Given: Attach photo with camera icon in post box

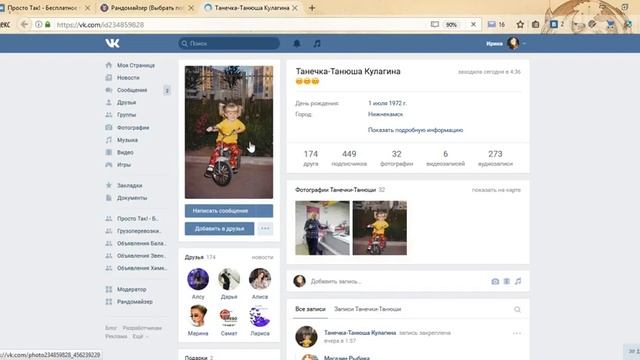Looking at the screenshot, I should [x=495, y=281].
